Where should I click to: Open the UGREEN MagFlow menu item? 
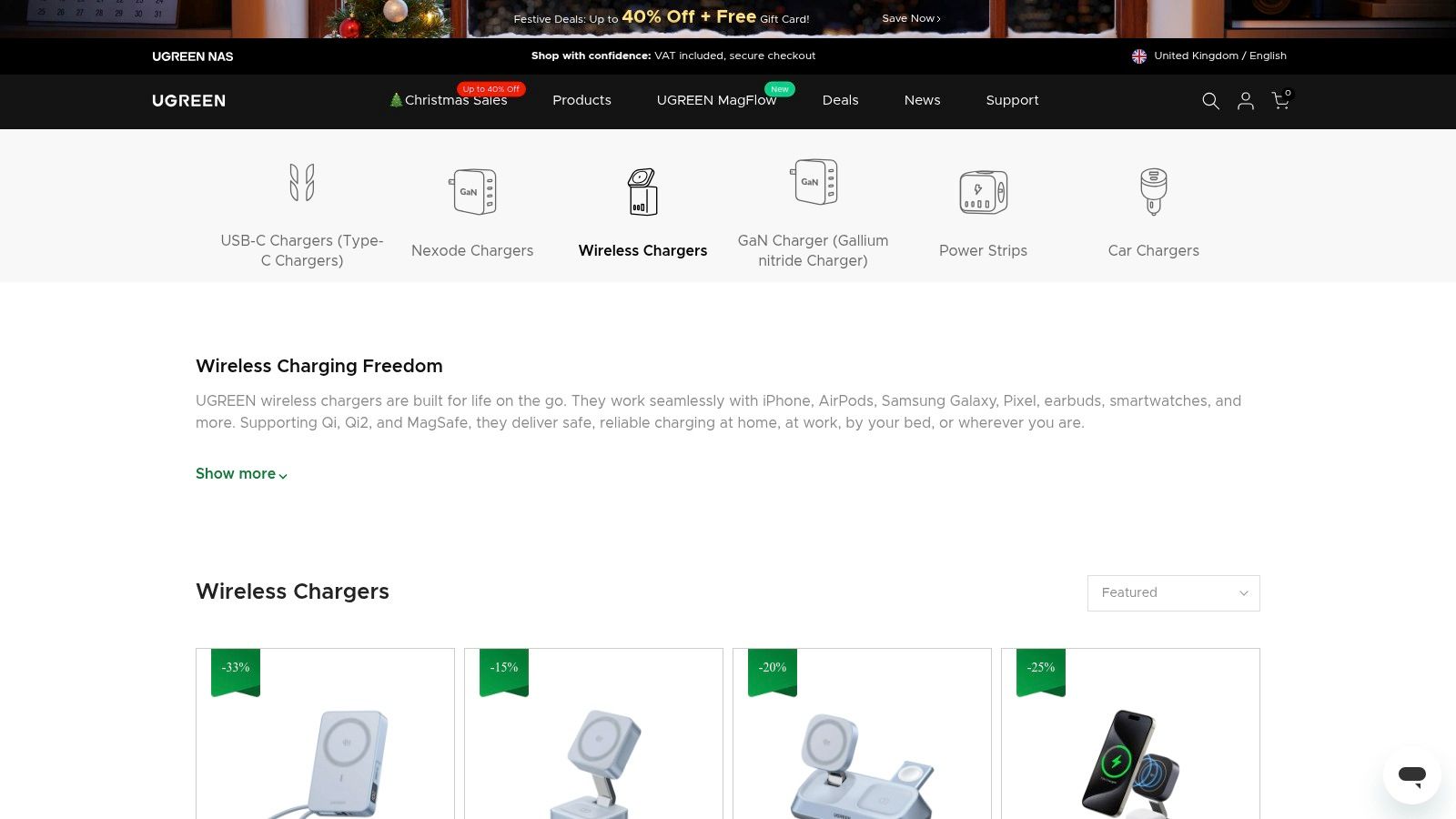(716, 100)
